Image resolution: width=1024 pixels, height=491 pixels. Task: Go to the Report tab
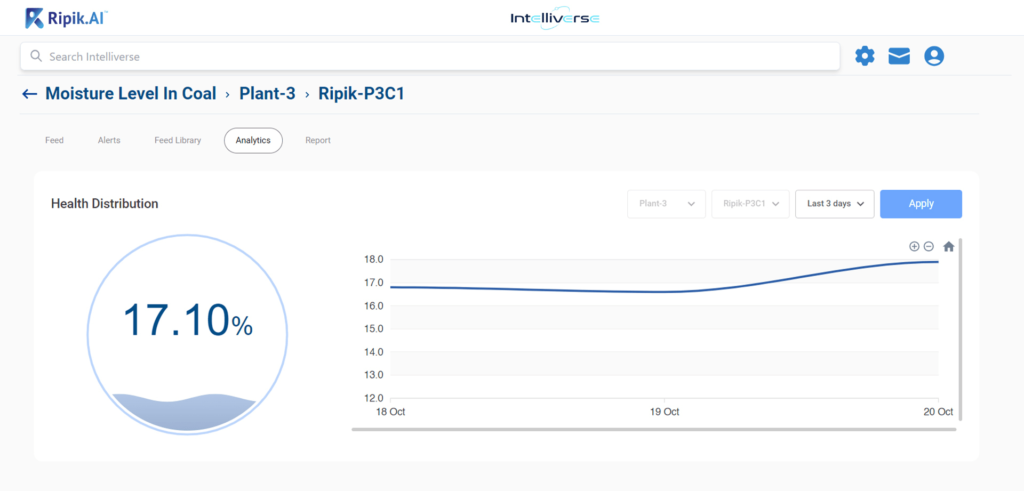pyautogui.click(x=318, y=141)
